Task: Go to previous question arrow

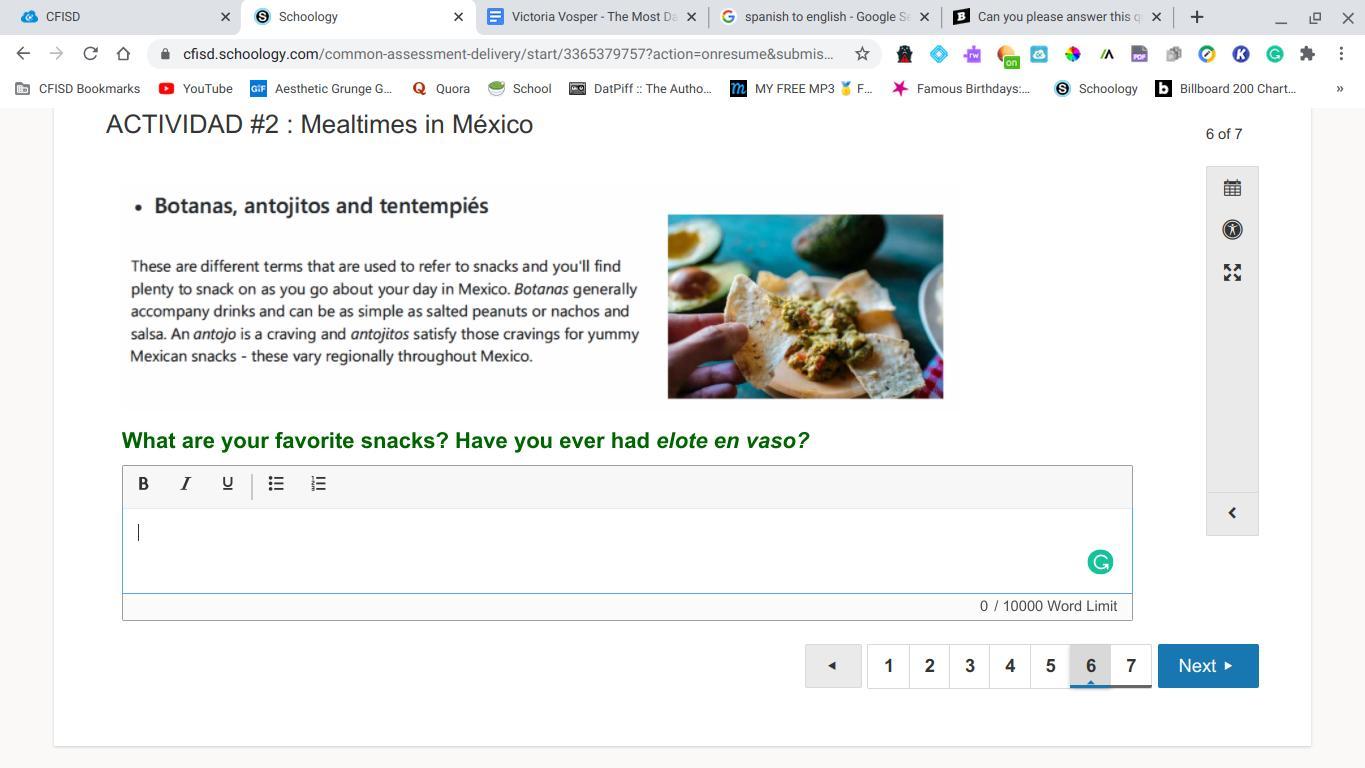Action: coord(833,666)
